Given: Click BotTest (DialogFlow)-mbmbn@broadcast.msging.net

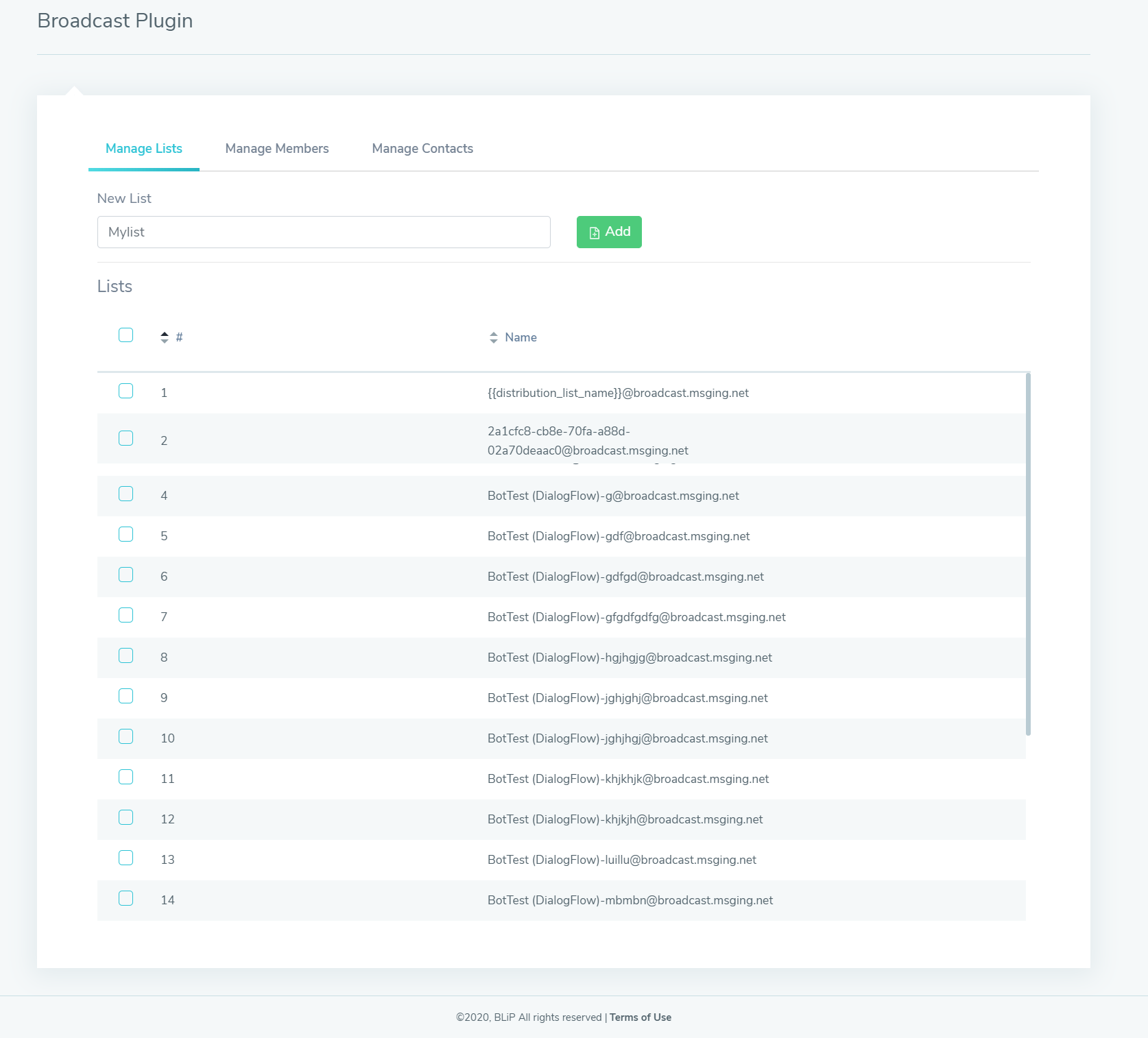Looking at the screenshot, I should pyautogui.click(x=630, y=900).
